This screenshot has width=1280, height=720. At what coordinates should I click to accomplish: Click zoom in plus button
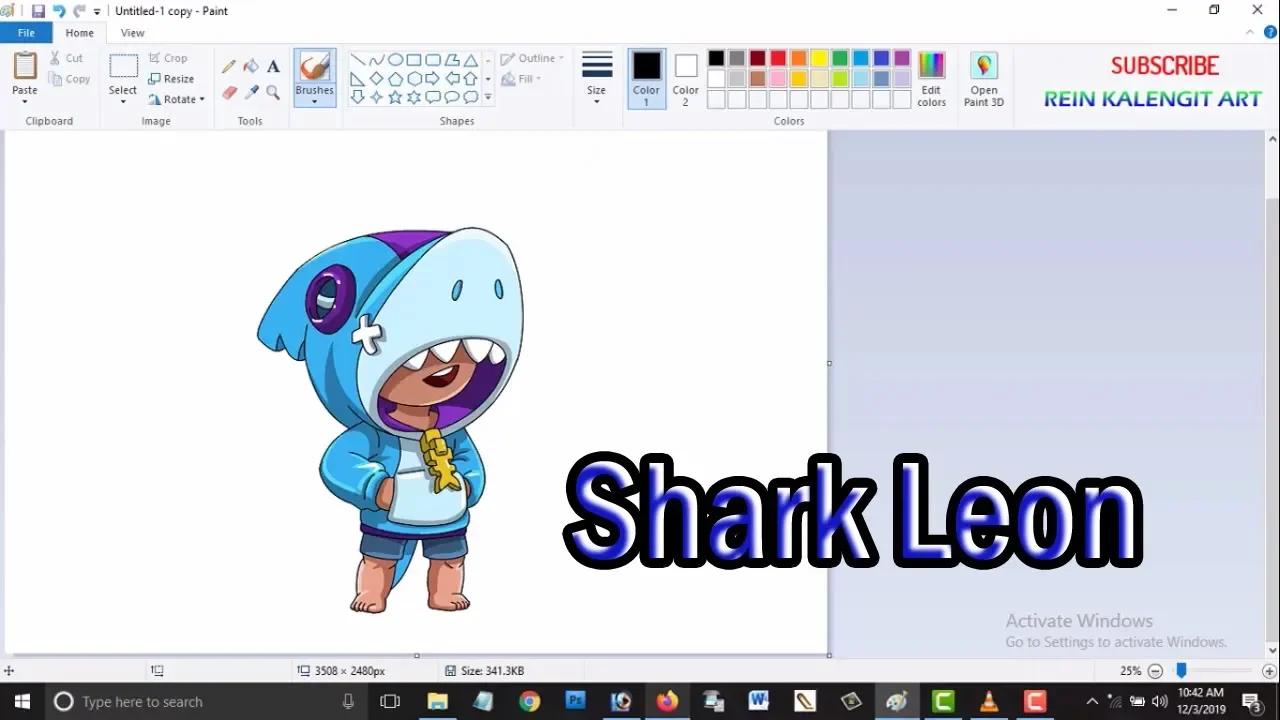point(1269,671)
